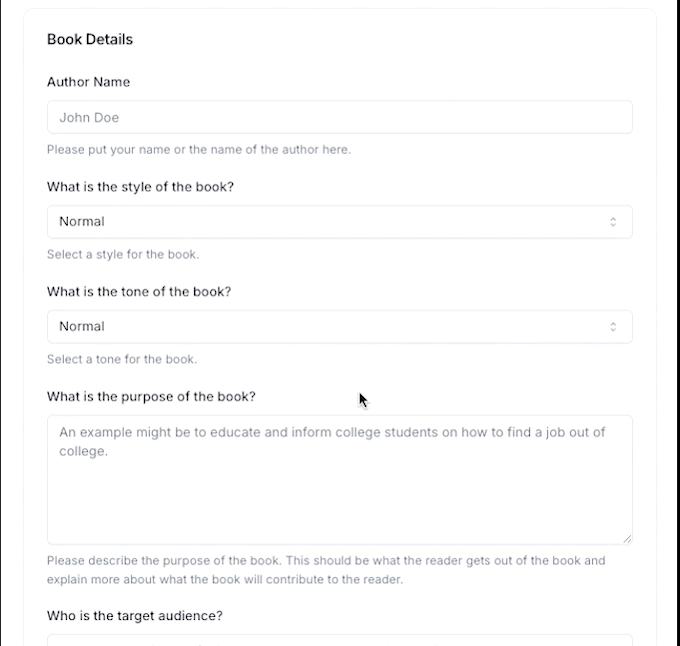Click the 'What is the tone of the book?' label
Screen dimensions: 680x646
[x=139, y=292]
